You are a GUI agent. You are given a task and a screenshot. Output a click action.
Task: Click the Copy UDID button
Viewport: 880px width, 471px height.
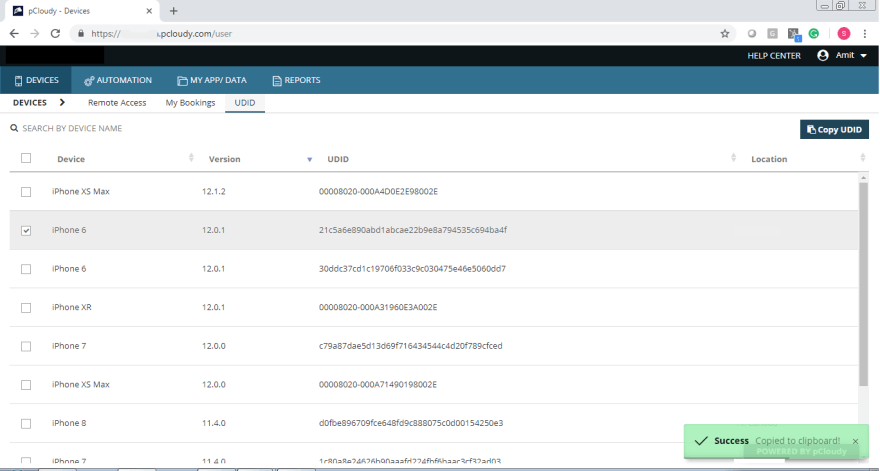835,129
